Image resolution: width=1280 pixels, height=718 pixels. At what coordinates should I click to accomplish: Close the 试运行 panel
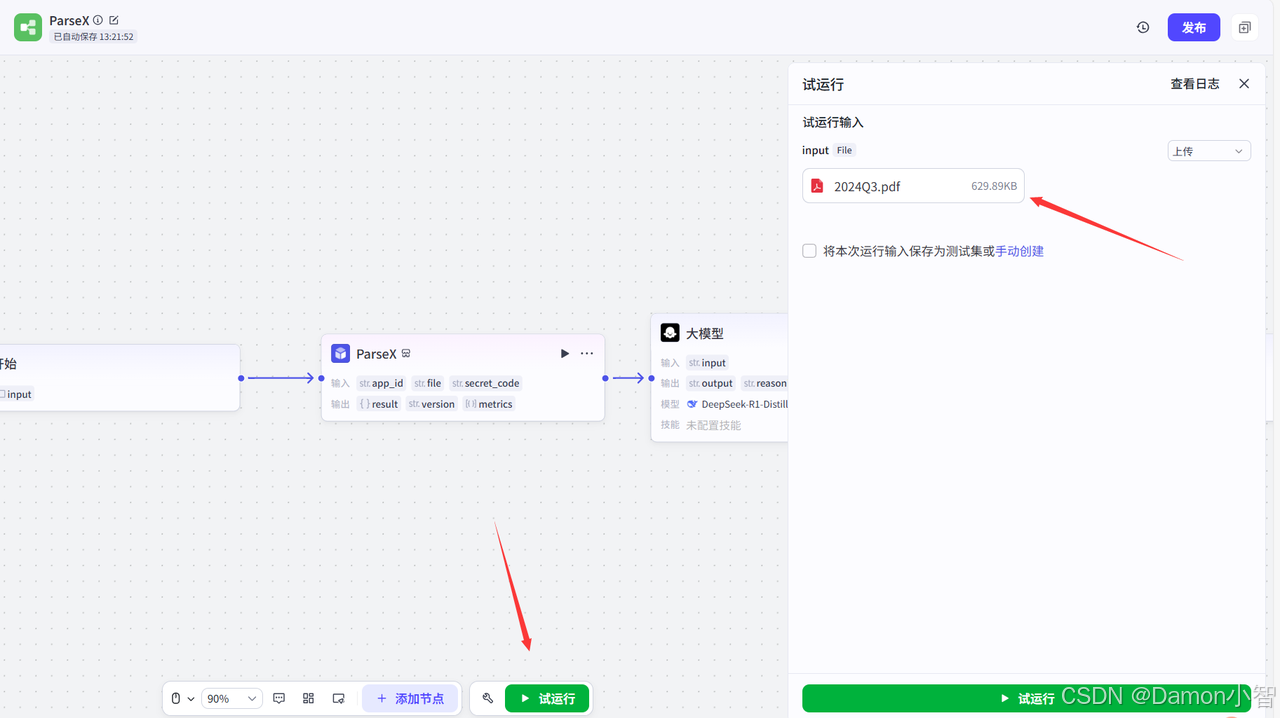[1244, 84]
